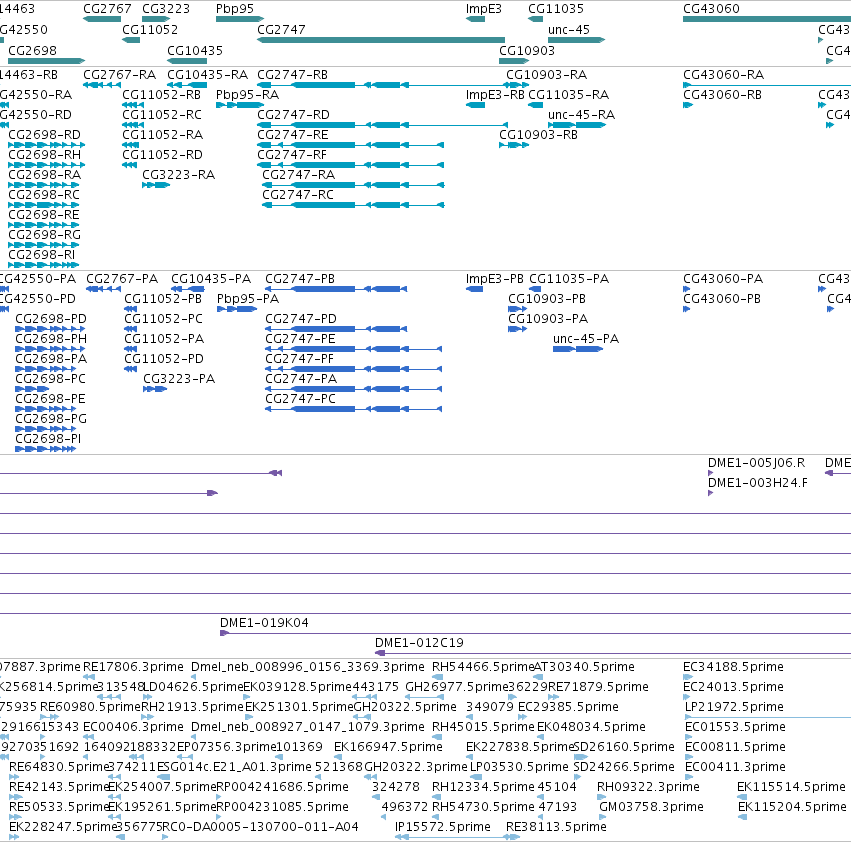Viewport: 851px width, 842px height.
Task: Click the RE38113.5prime EST label
Action: [x=556, y=827]
